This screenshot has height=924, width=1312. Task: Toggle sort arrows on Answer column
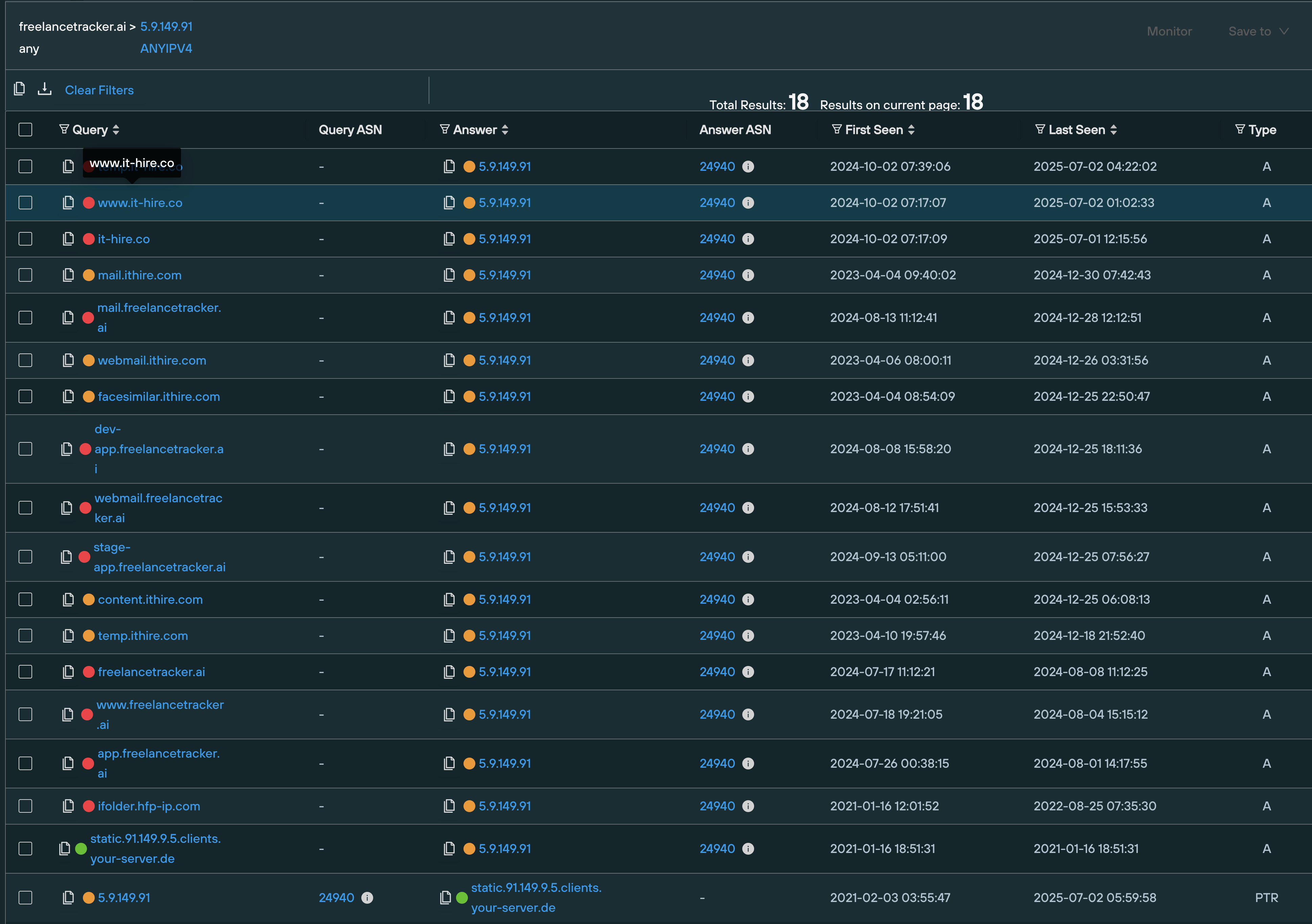coord(504,130)
